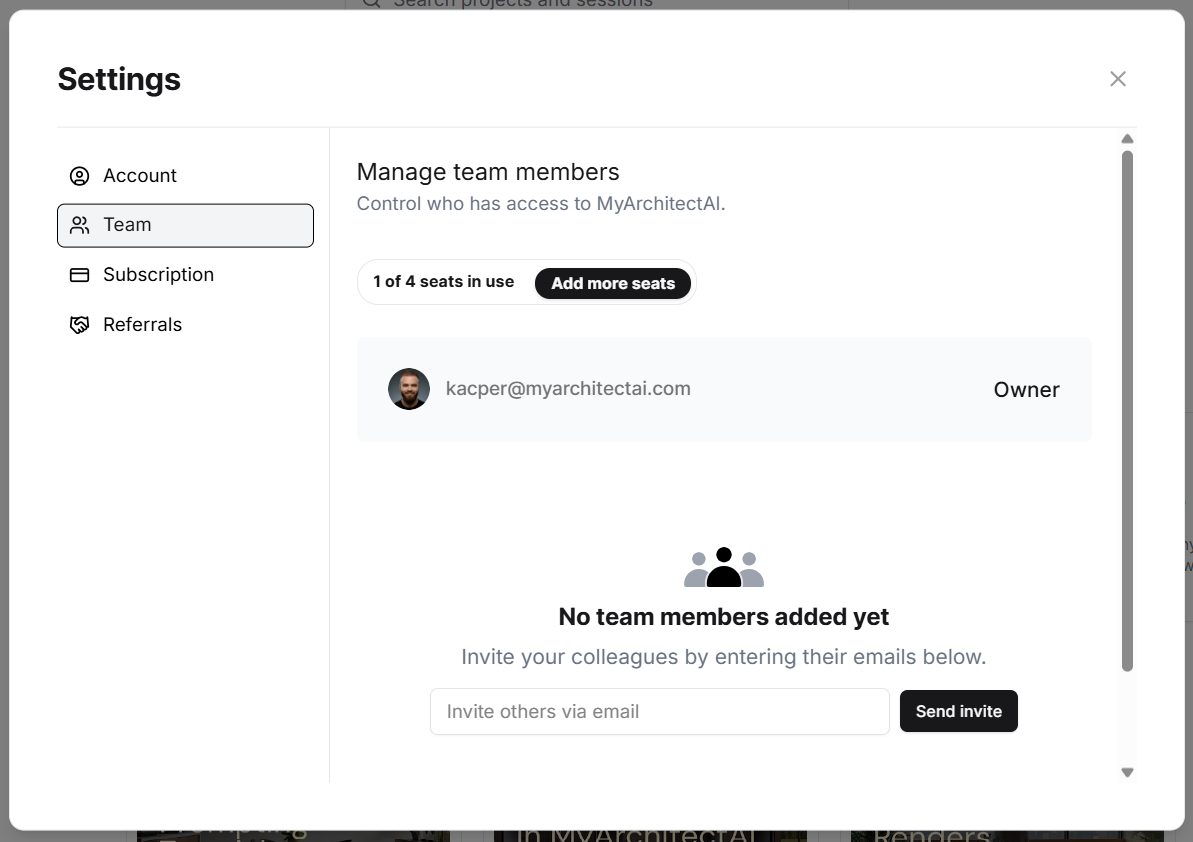Select the Team tab label
Viewport: 1193px width, 842px height.
127,224
